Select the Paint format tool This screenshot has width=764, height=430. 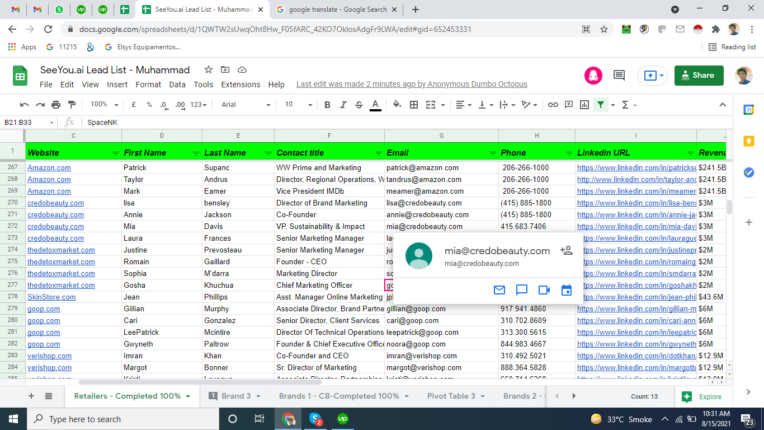(x=72, y=105)
